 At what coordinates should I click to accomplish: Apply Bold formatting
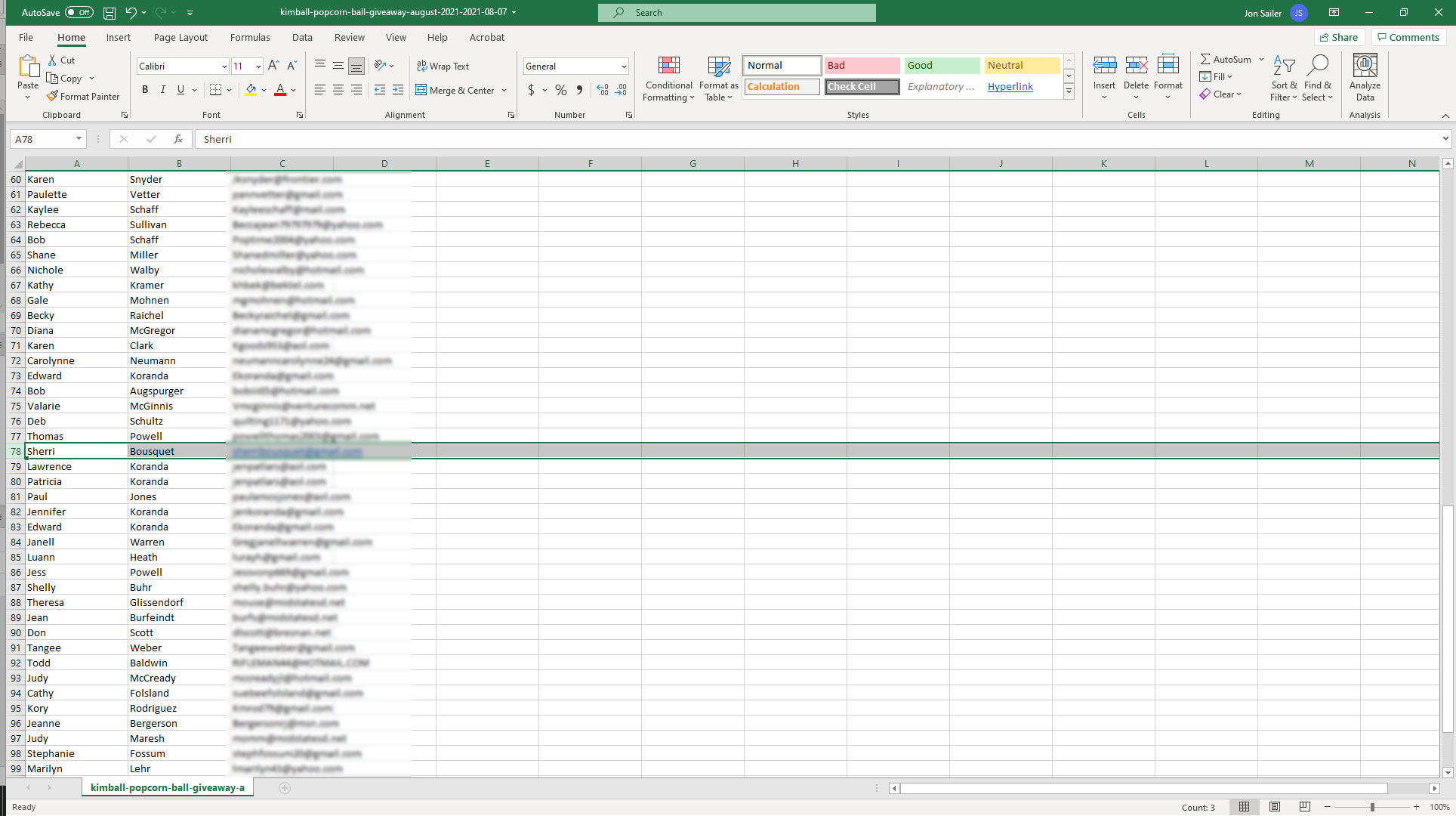(x=145, y=90)
